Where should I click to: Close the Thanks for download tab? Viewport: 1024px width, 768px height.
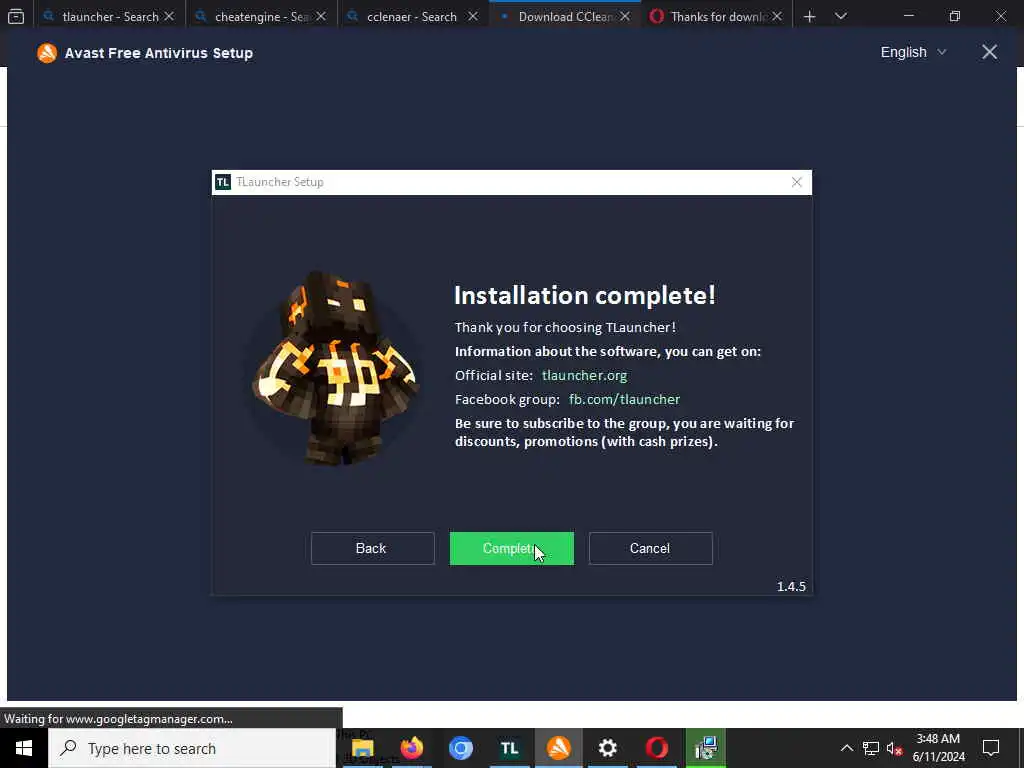[x=776, y=16]
